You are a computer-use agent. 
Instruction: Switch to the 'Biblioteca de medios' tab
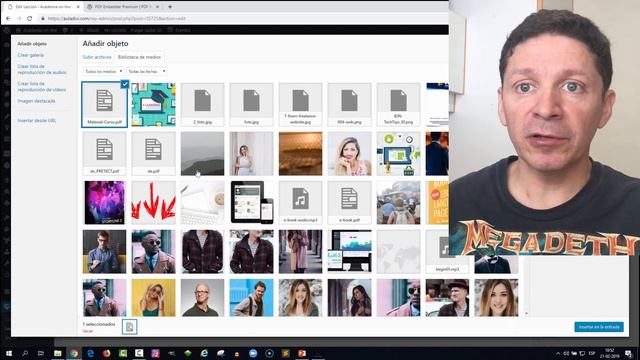[139, 57]
